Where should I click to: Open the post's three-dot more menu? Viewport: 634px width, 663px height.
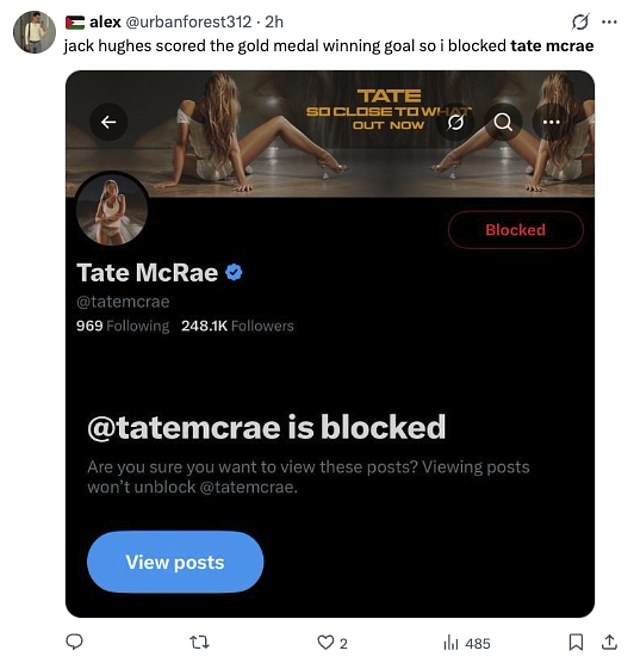[x=609, y=21]
